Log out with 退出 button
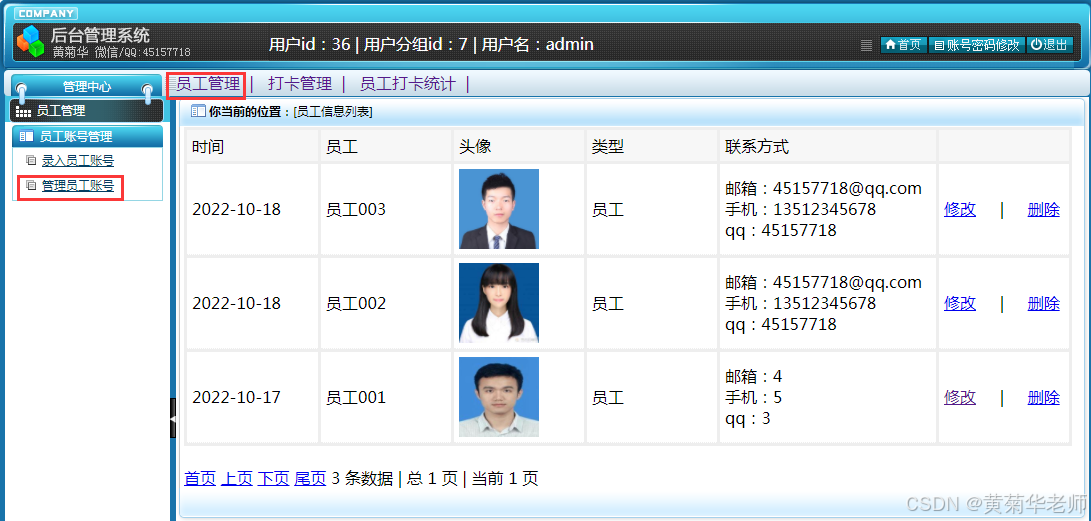This screenshot has height=521, width=1091. click(1049, 45)
